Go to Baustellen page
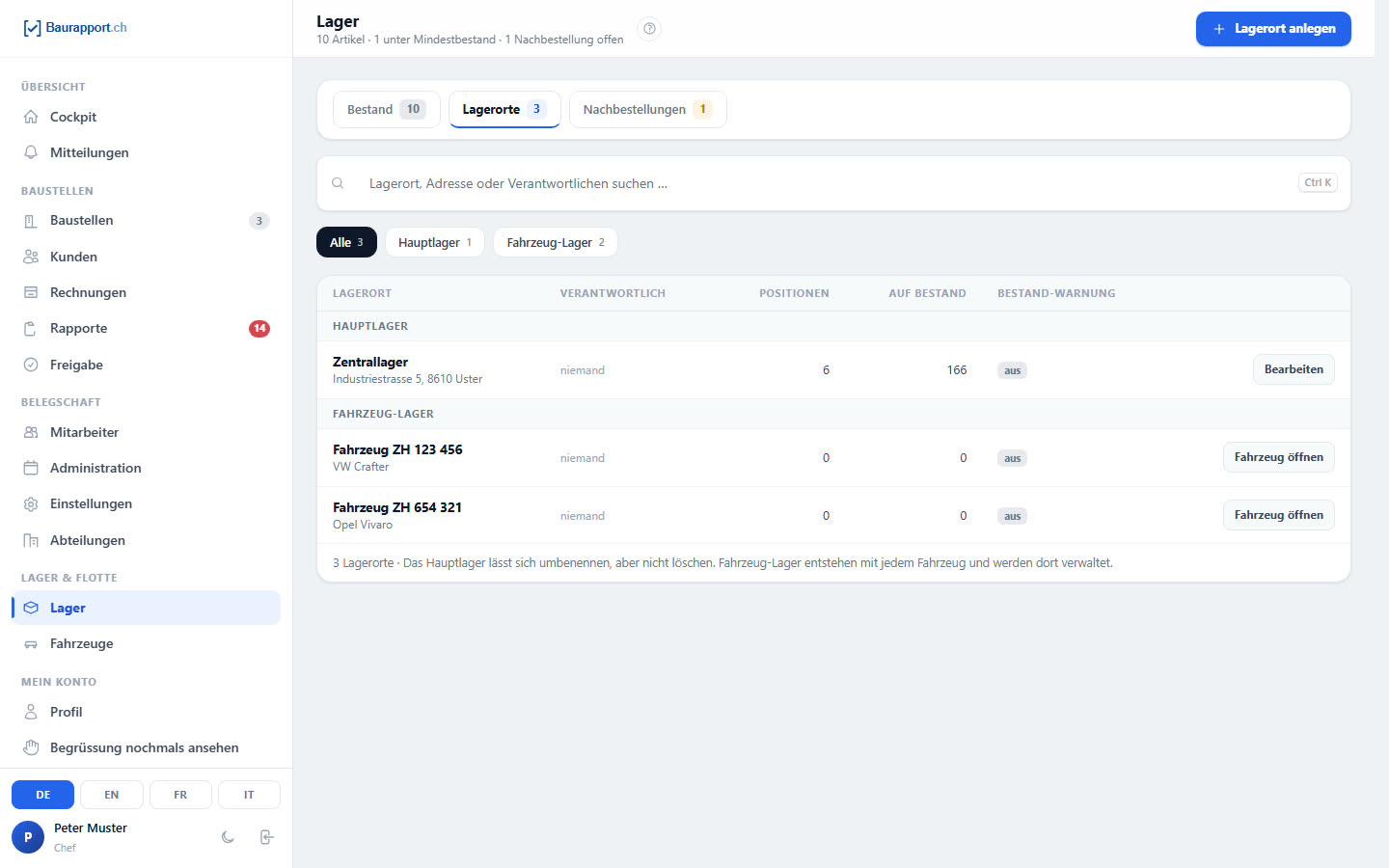 pyautogui.click(x=146, y=221)
